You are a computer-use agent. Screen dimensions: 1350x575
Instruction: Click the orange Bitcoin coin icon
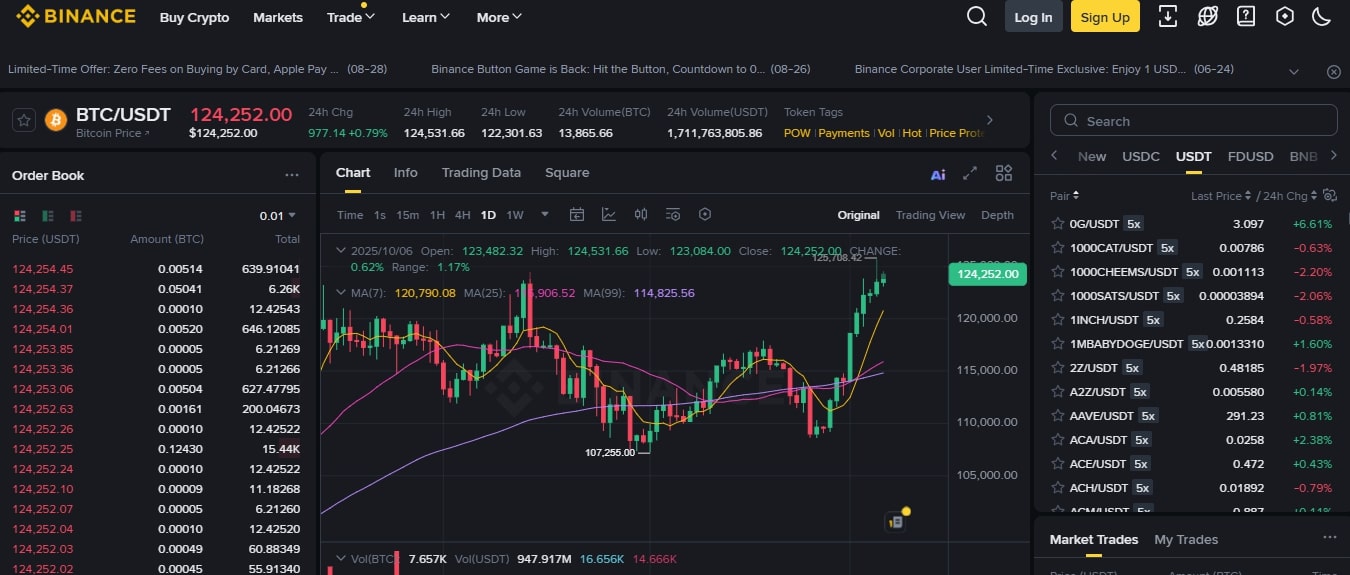tap(55, 120)
